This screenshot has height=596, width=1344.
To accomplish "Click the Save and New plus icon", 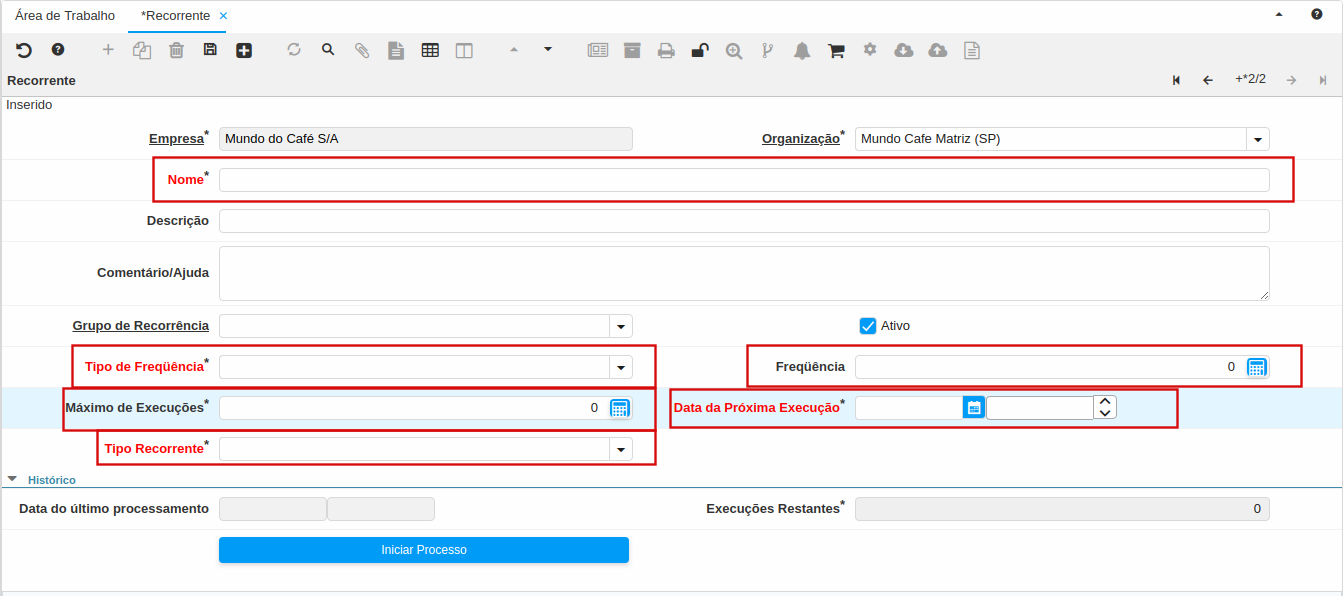I will pyautogui.click(x=244, y=50).
